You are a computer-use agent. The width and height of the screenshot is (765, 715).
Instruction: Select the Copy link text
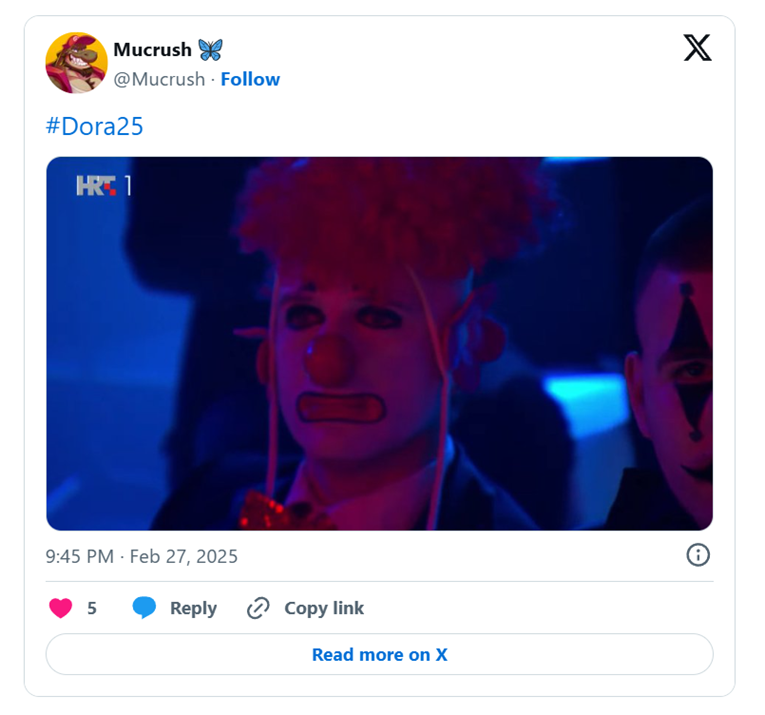click(324, 608)
